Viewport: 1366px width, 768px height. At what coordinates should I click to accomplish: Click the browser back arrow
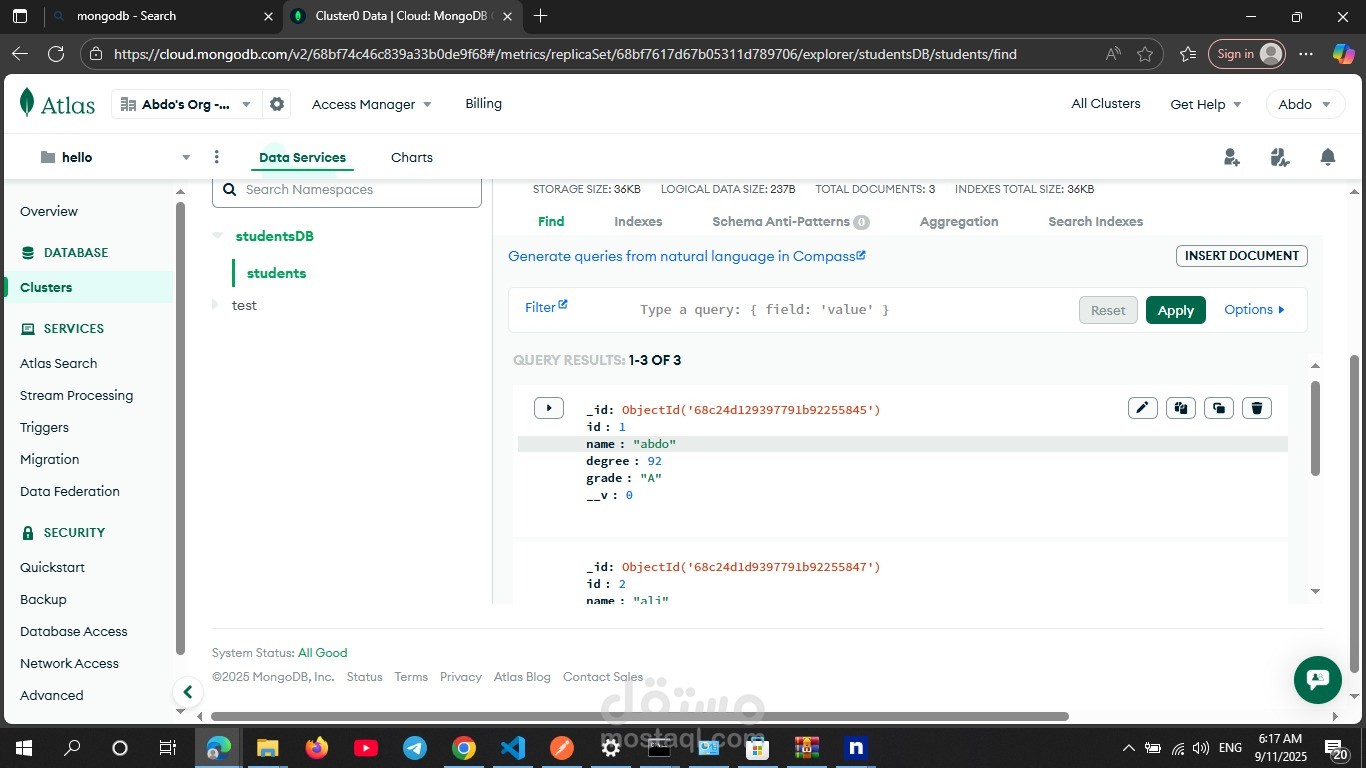click(20, 54)
